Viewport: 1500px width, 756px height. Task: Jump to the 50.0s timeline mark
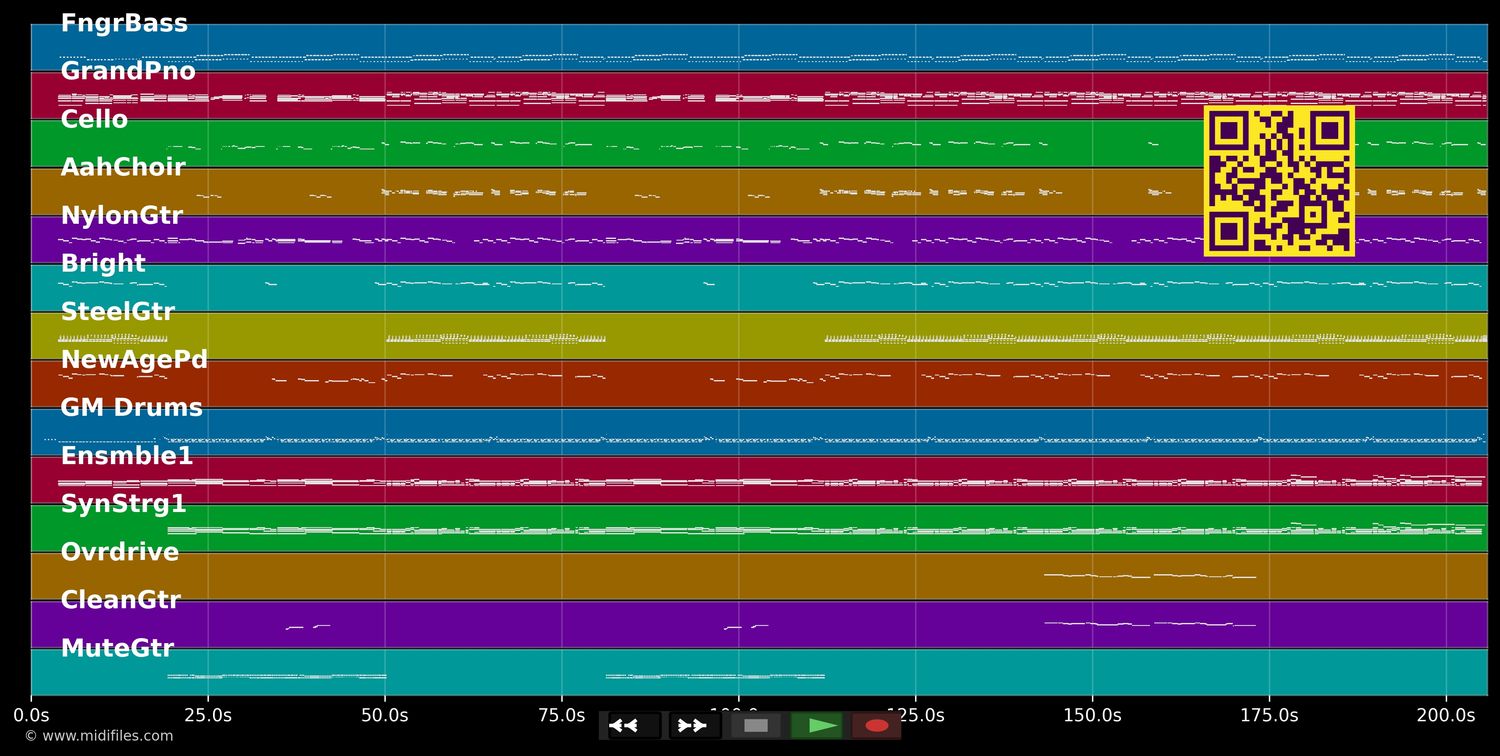[x=385, y=715]
